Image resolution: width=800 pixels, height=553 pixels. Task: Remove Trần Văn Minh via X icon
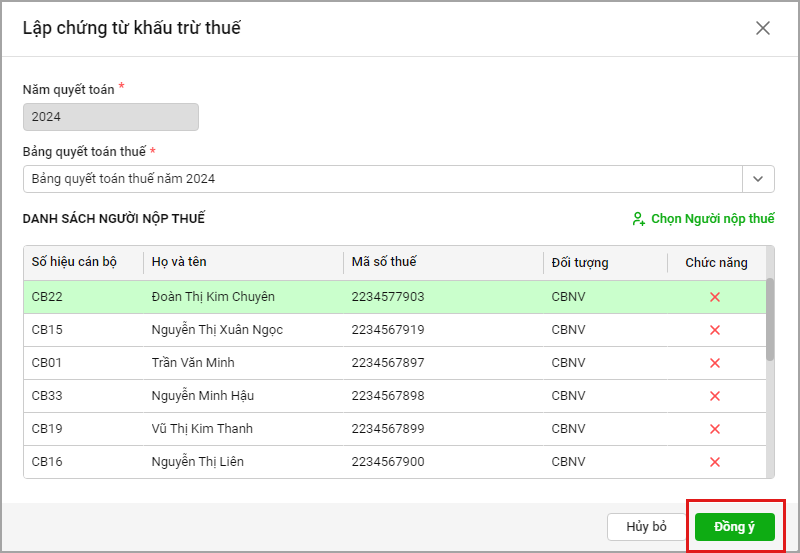coord(715,363)
